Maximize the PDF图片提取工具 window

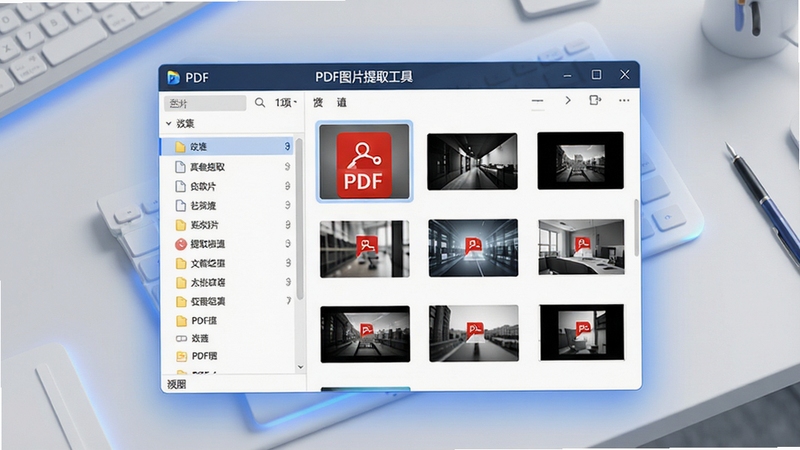pyautogui.click(x=596, y=74)
